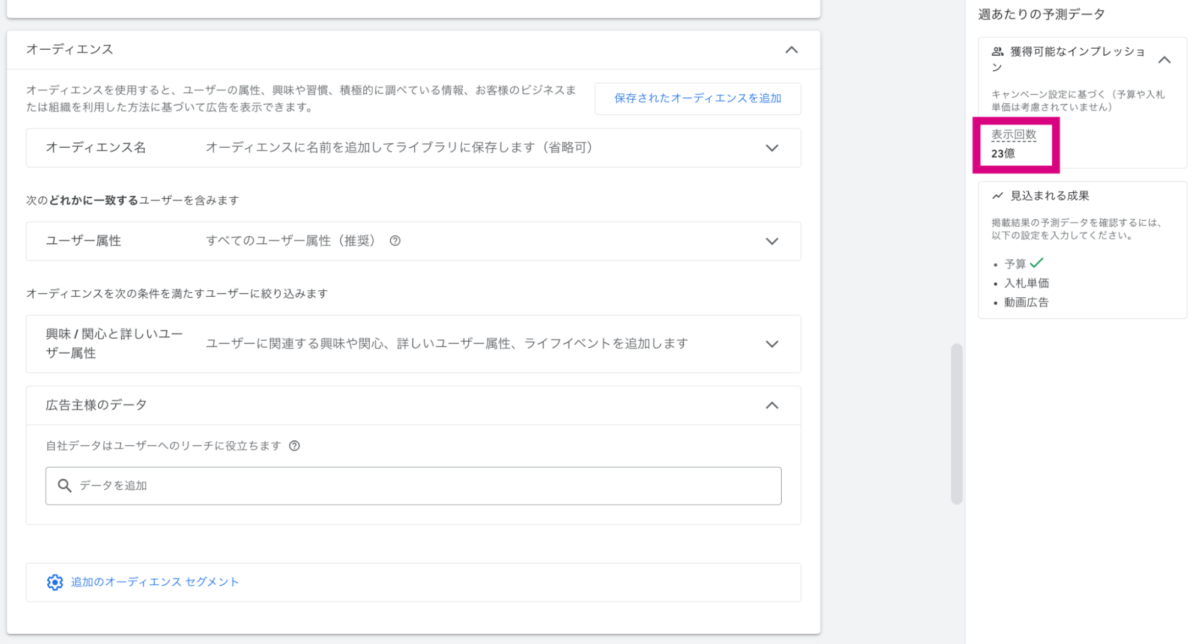Click the vertical page scrollbar thumb

[x=957, y=424]
